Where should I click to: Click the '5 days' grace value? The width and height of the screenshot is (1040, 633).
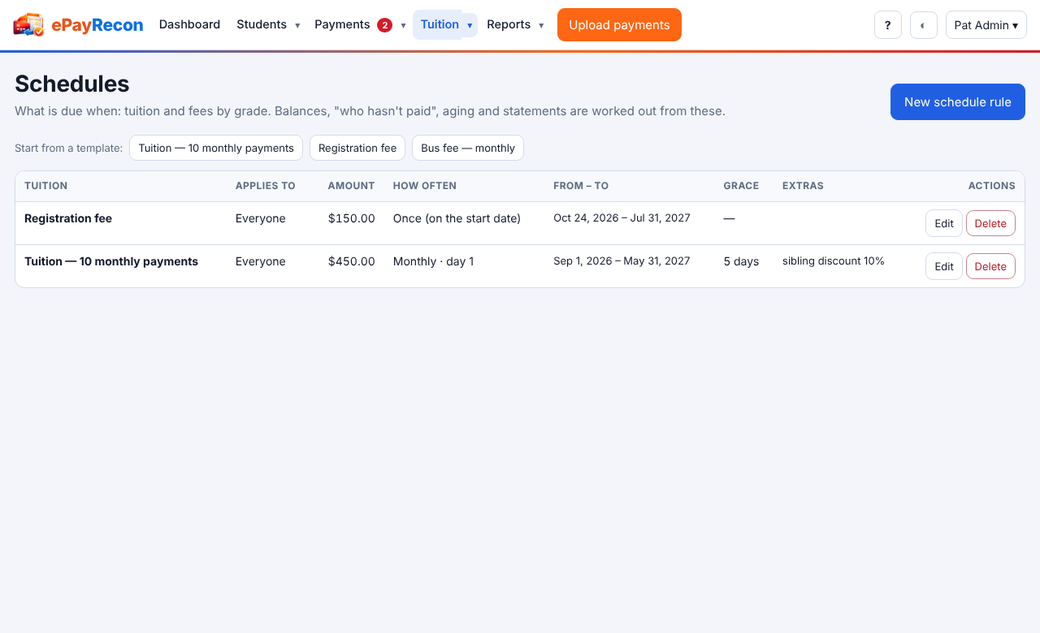pyautogui.click(x=741, y=261)
